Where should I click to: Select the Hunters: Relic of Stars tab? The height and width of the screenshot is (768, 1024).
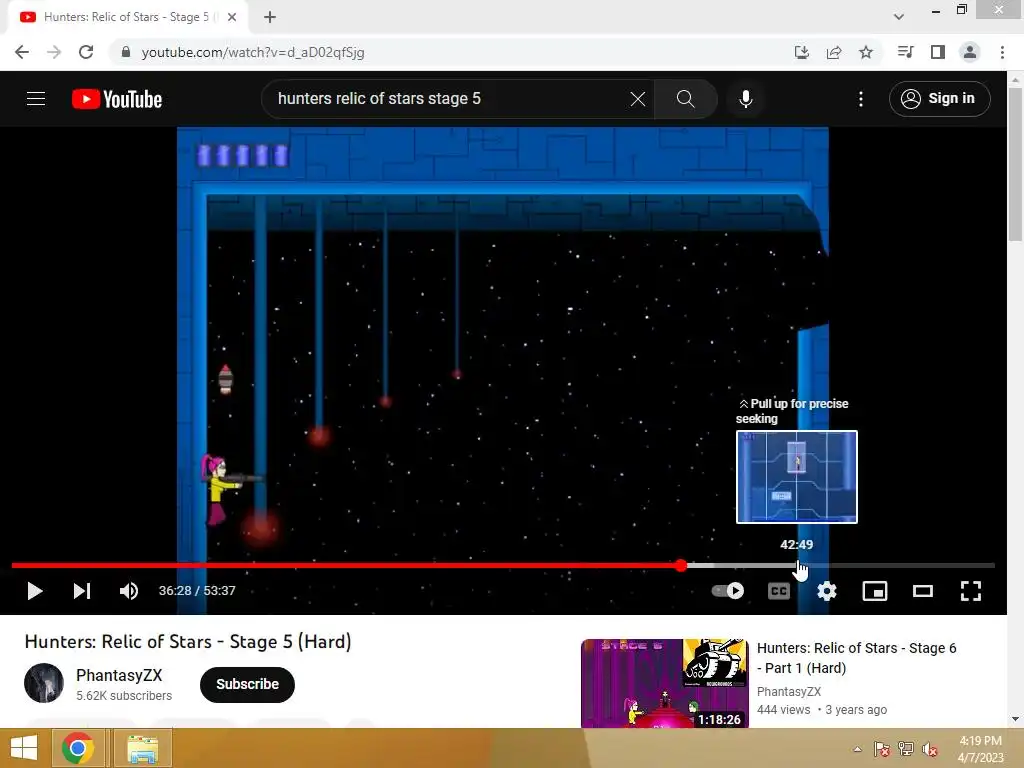[x=127, y=17]
